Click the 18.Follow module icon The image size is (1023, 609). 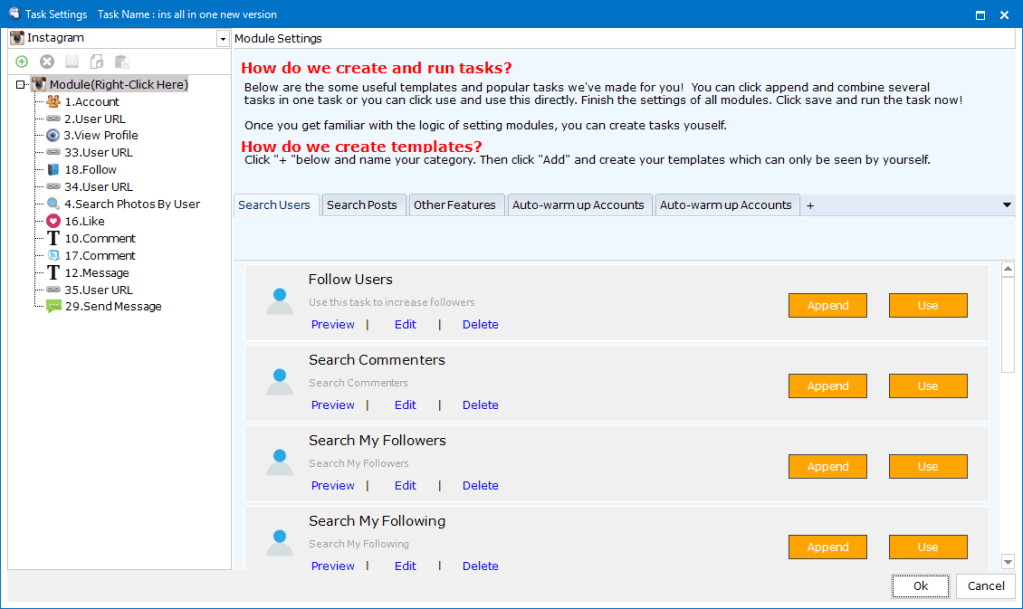pyautogui.click(x=53, y=170)
